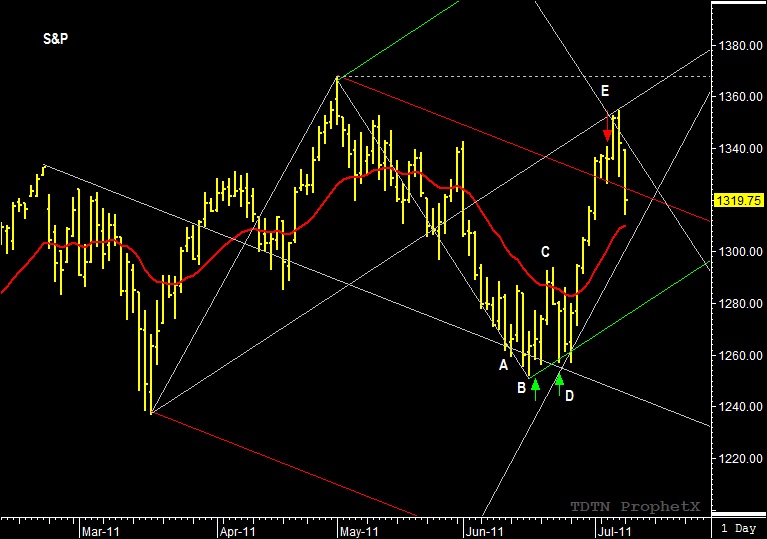The width and height of the screenshot is (767, 539).
Task: Select the green up arrow beside B
Action: click(535, 389)
